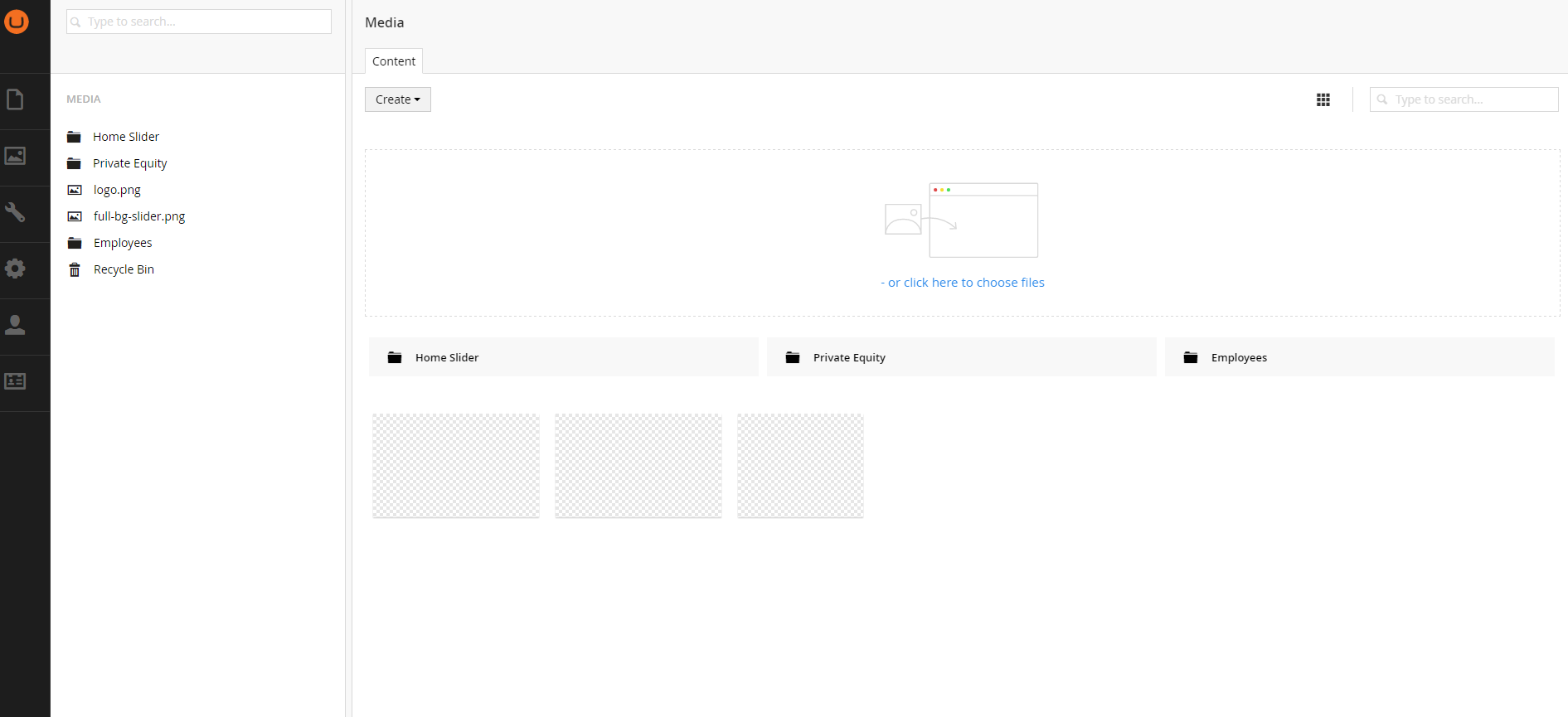Open the Members section card icon
1568x717 pixels.
(x=15, y=381)
